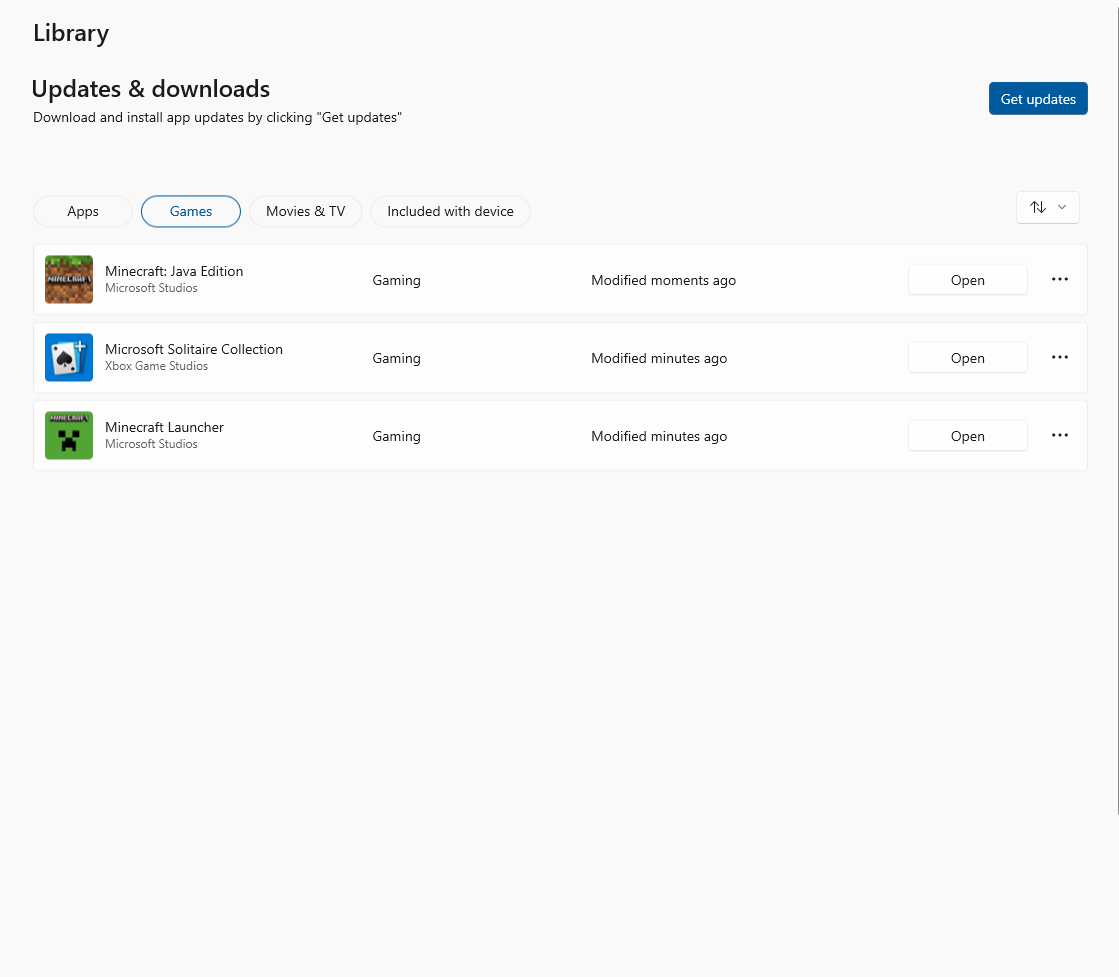Click the Microsoft Solitaire Collection title text
The width and height of the screenshot is (1119, 977).
(x=194, y=349)
